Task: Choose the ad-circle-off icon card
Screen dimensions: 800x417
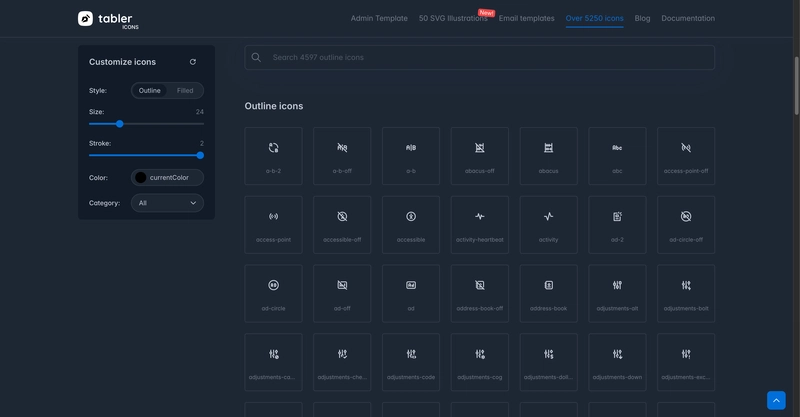Action: pos(686,225)
